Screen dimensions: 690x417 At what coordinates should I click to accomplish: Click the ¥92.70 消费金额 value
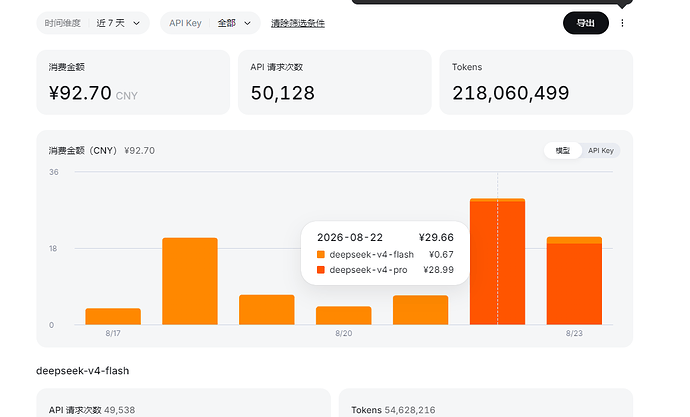point(80,93)
